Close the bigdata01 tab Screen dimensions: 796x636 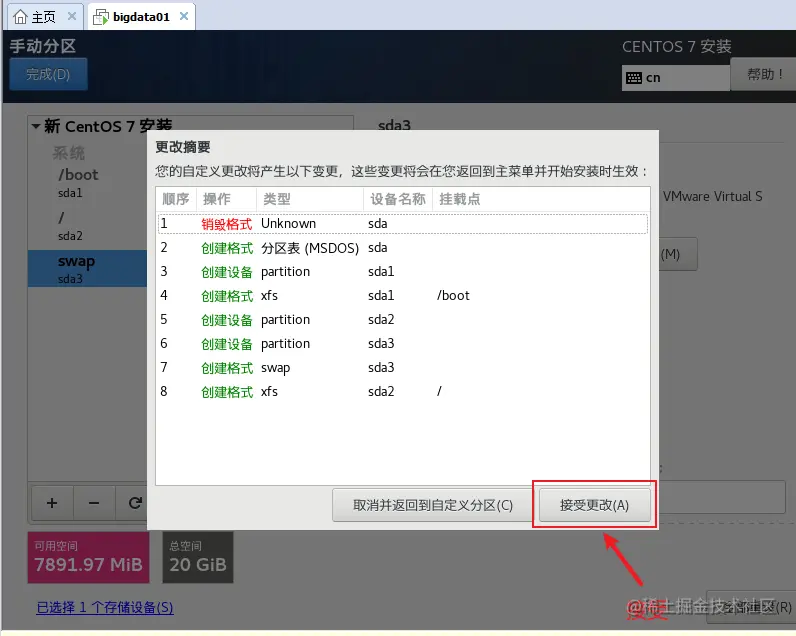pos(184,16)
